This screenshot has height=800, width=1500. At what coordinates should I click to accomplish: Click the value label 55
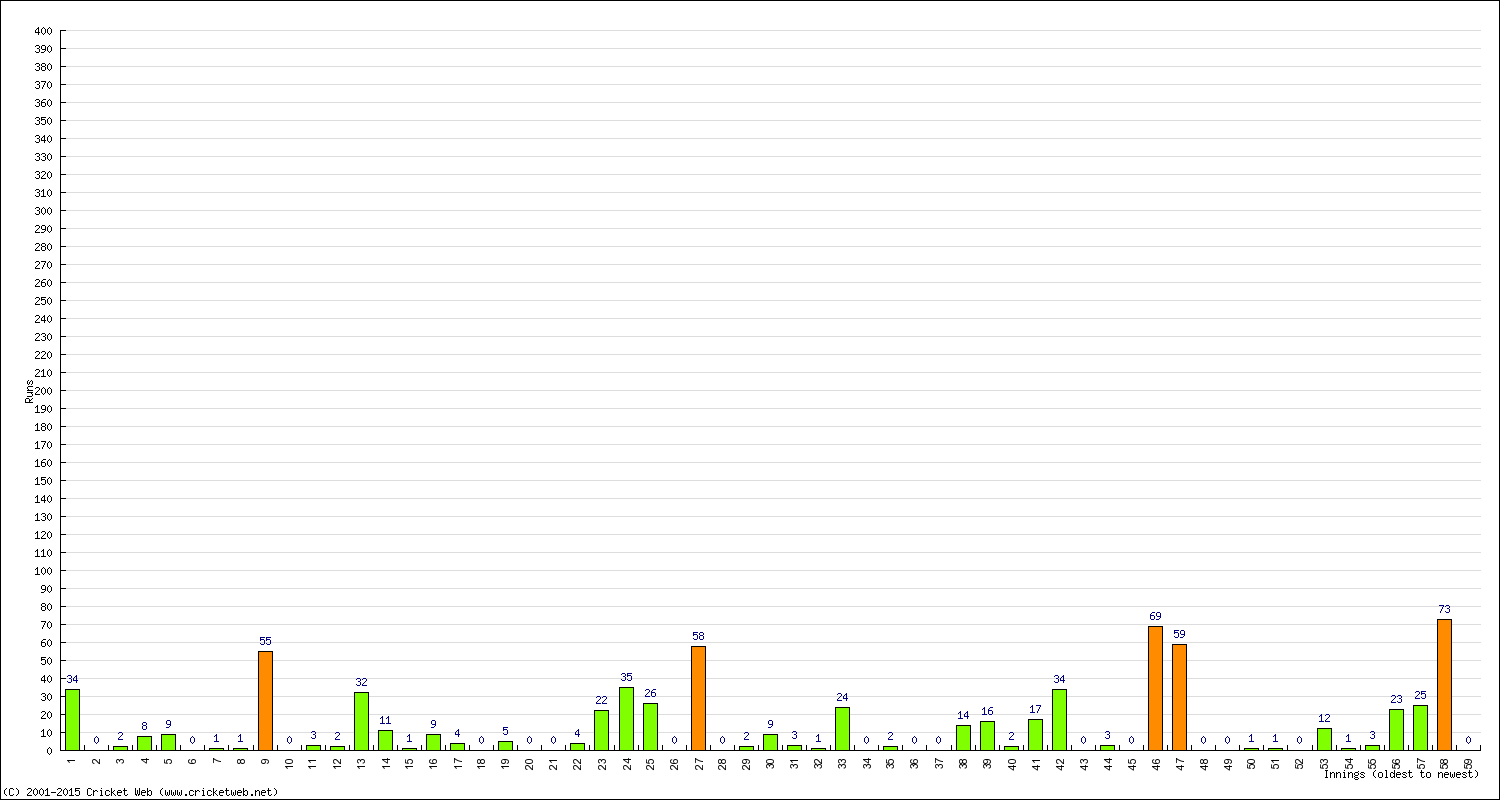[x=265, y=641]
